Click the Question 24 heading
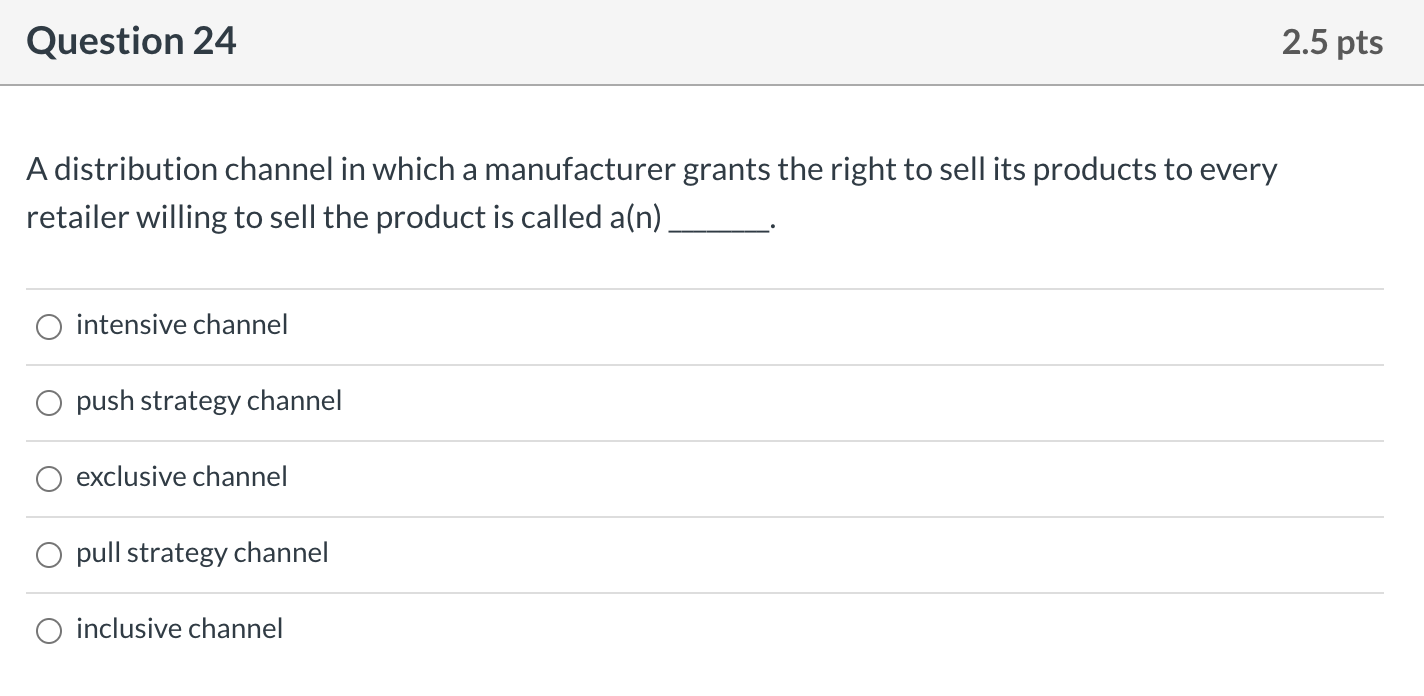This screenshot has width=1424, height=696. pos(131,41)
